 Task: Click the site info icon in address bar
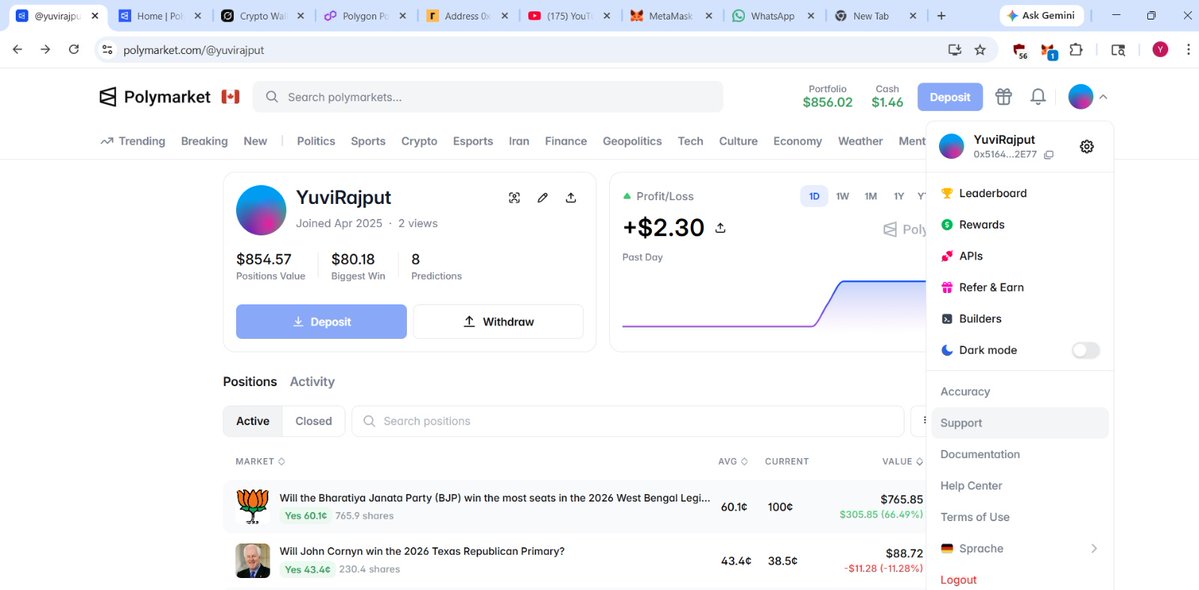click(108, 50)
